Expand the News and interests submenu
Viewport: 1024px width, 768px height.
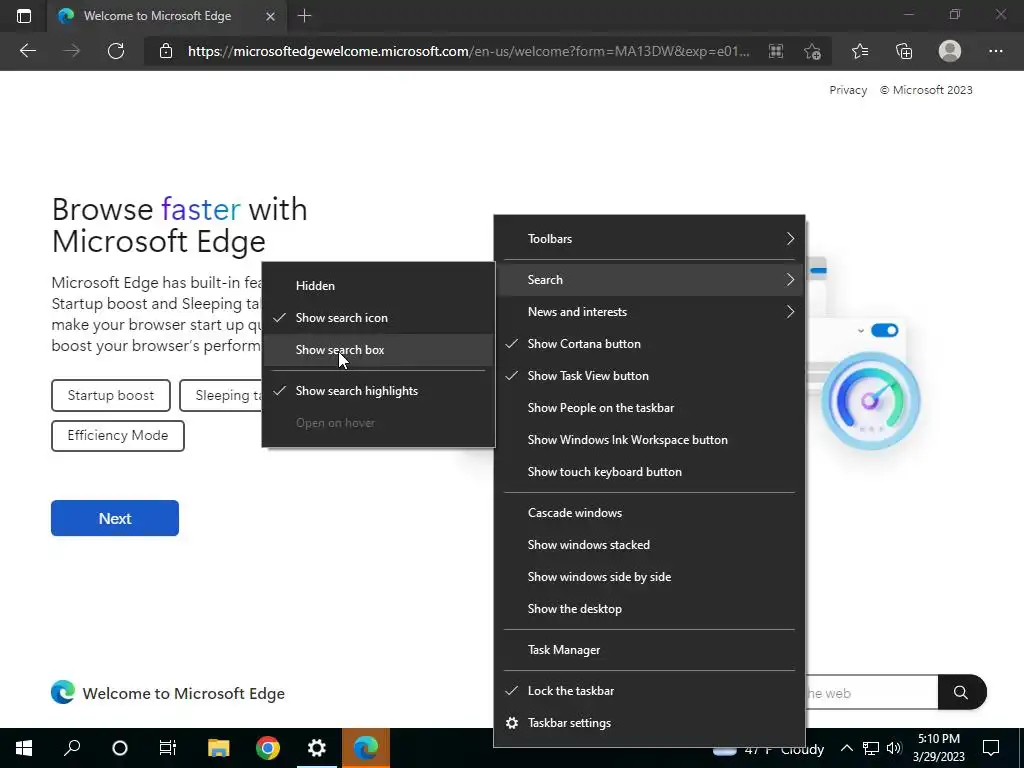point(649,312)
